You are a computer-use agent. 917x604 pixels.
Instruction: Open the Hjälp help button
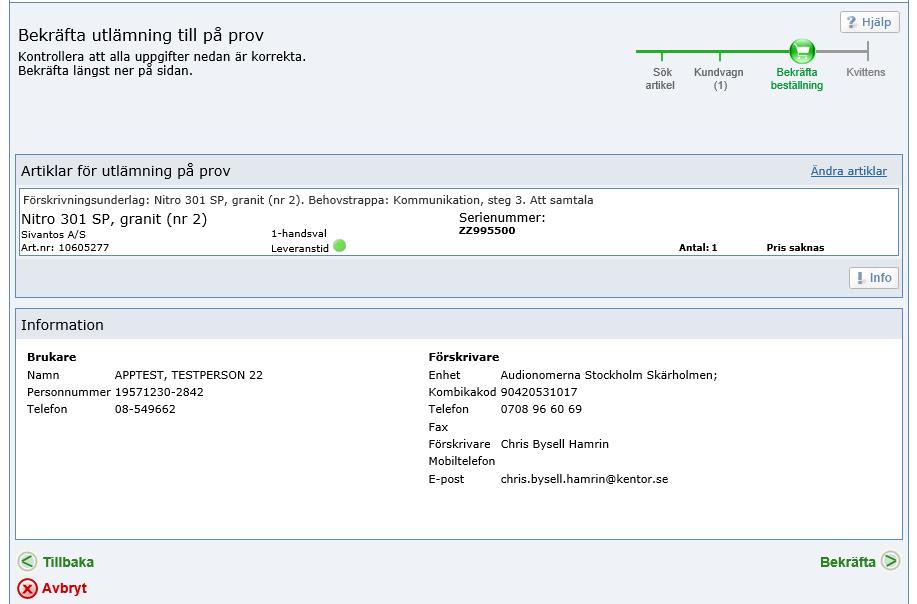pos(870,22)
